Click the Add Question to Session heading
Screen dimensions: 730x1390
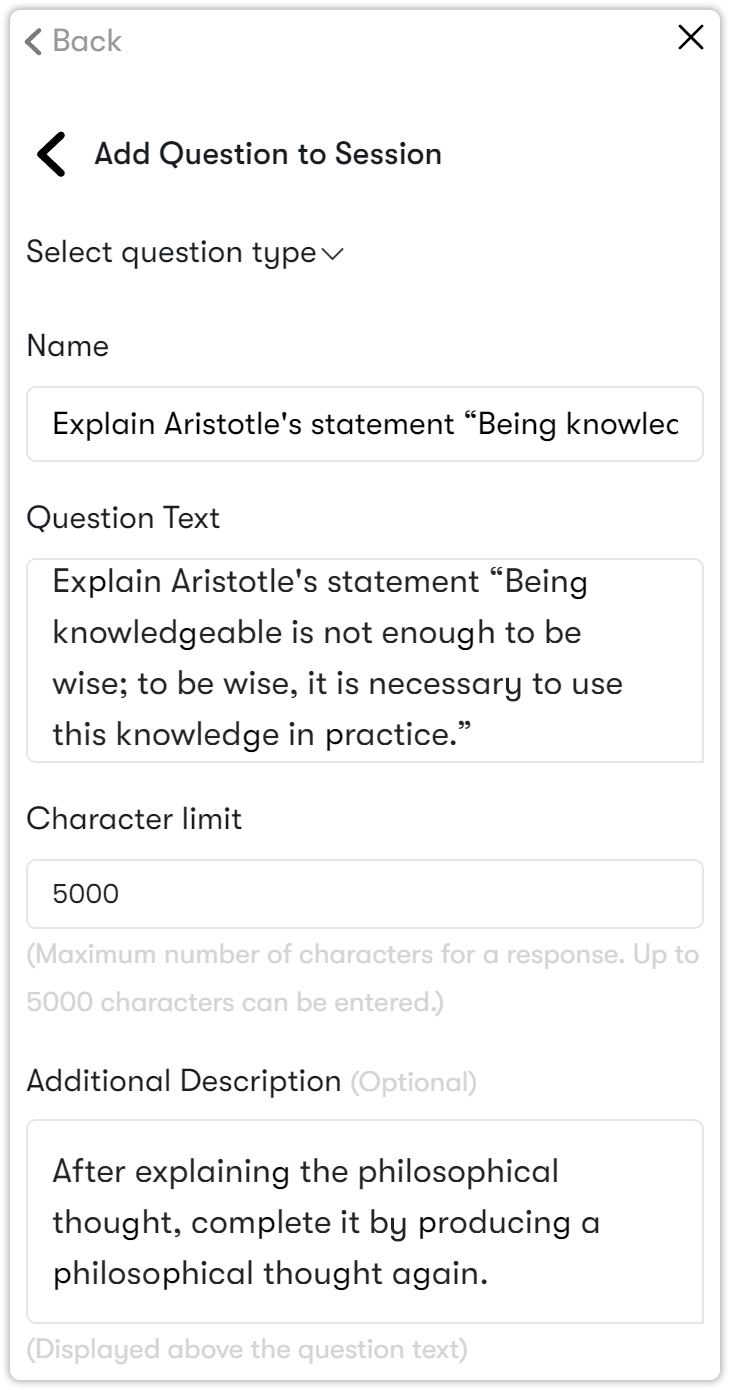point(267,154)
